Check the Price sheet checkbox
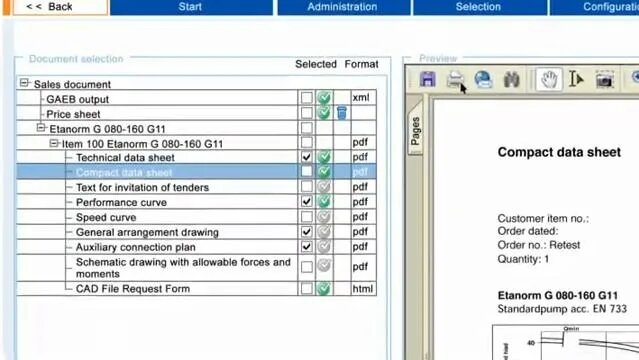The image size is (639, 360). pyautogui.click(x=306, y=113)
